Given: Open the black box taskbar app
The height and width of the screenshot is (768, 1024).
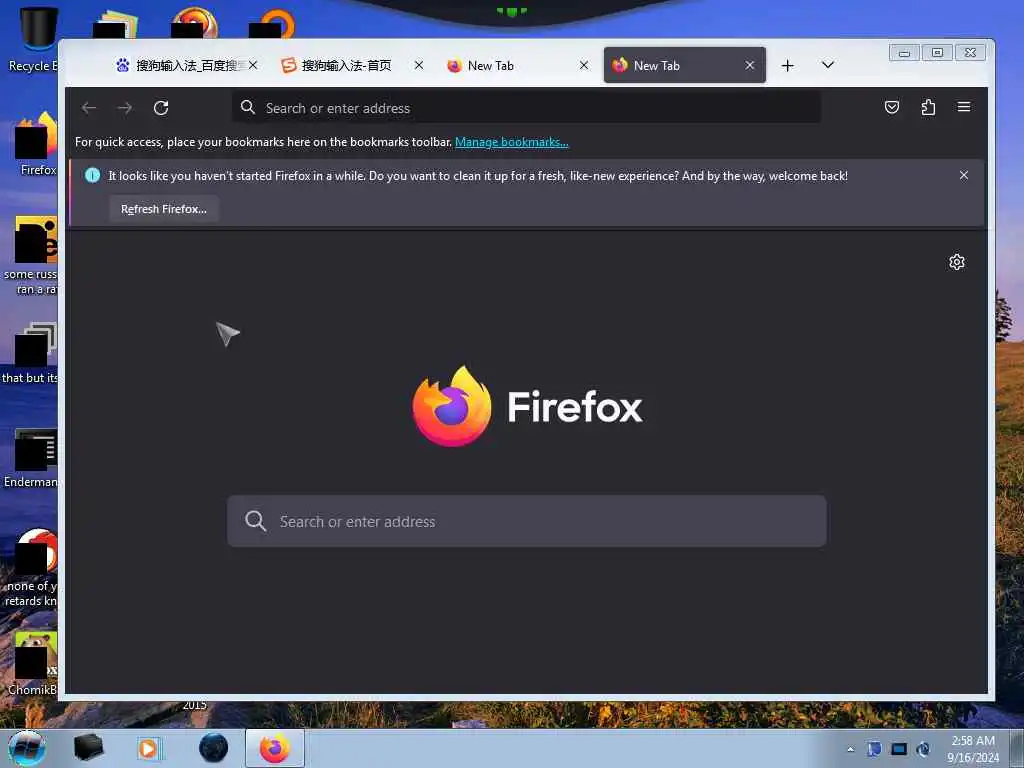Looking at the screenshot, I should pyautogui.click(x=88, y=747).
